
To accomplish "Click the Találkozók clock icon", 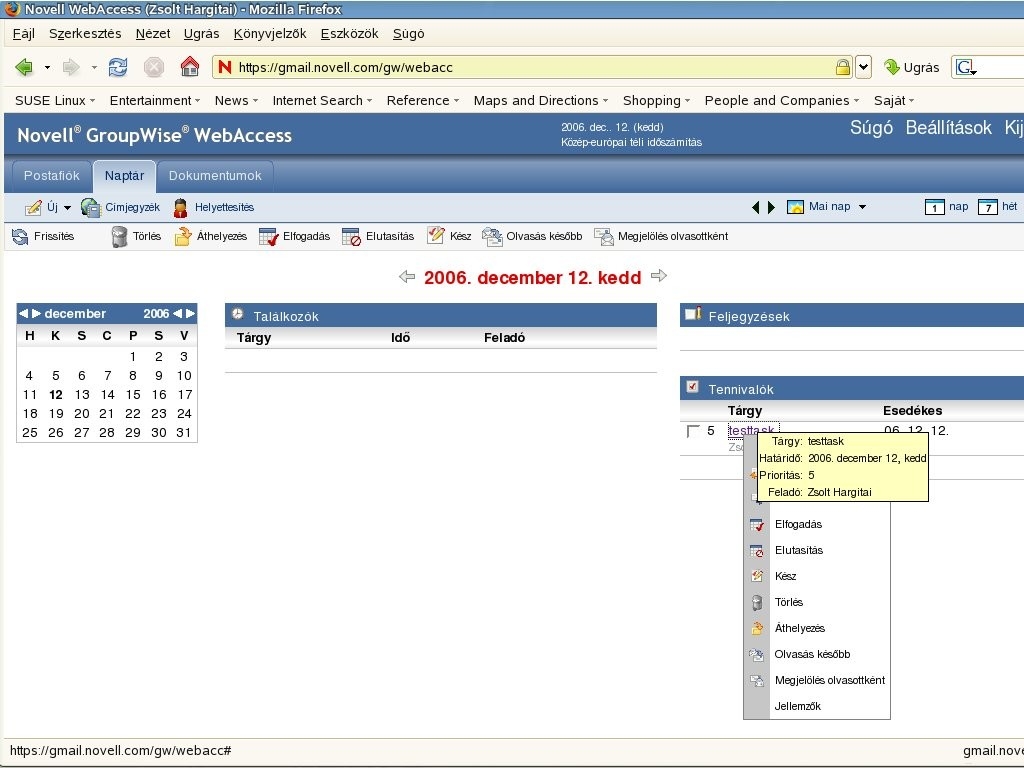I will point(238,314).
